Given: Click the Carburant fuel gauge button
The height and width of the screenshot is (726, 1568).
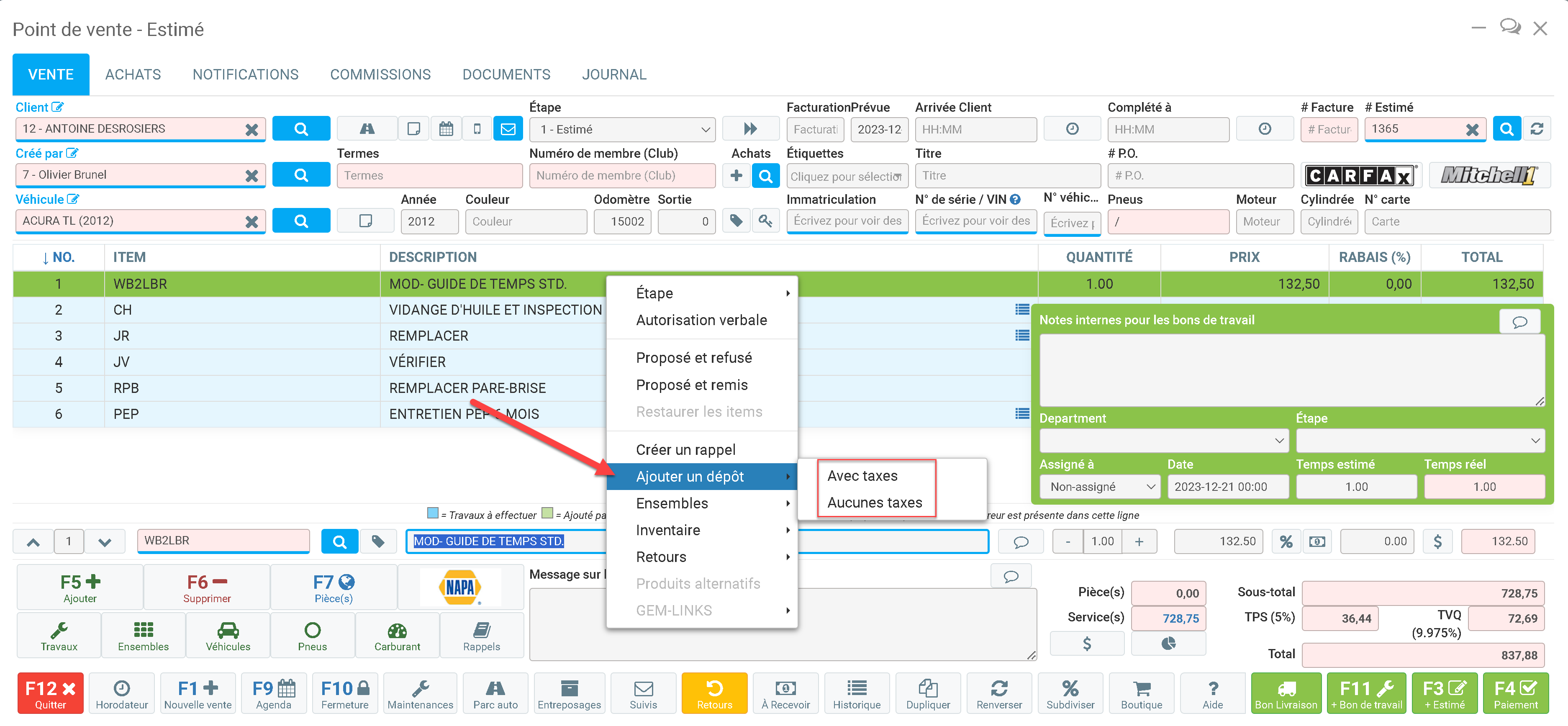Looking at the screenshot, I should [x=397, y=635].
